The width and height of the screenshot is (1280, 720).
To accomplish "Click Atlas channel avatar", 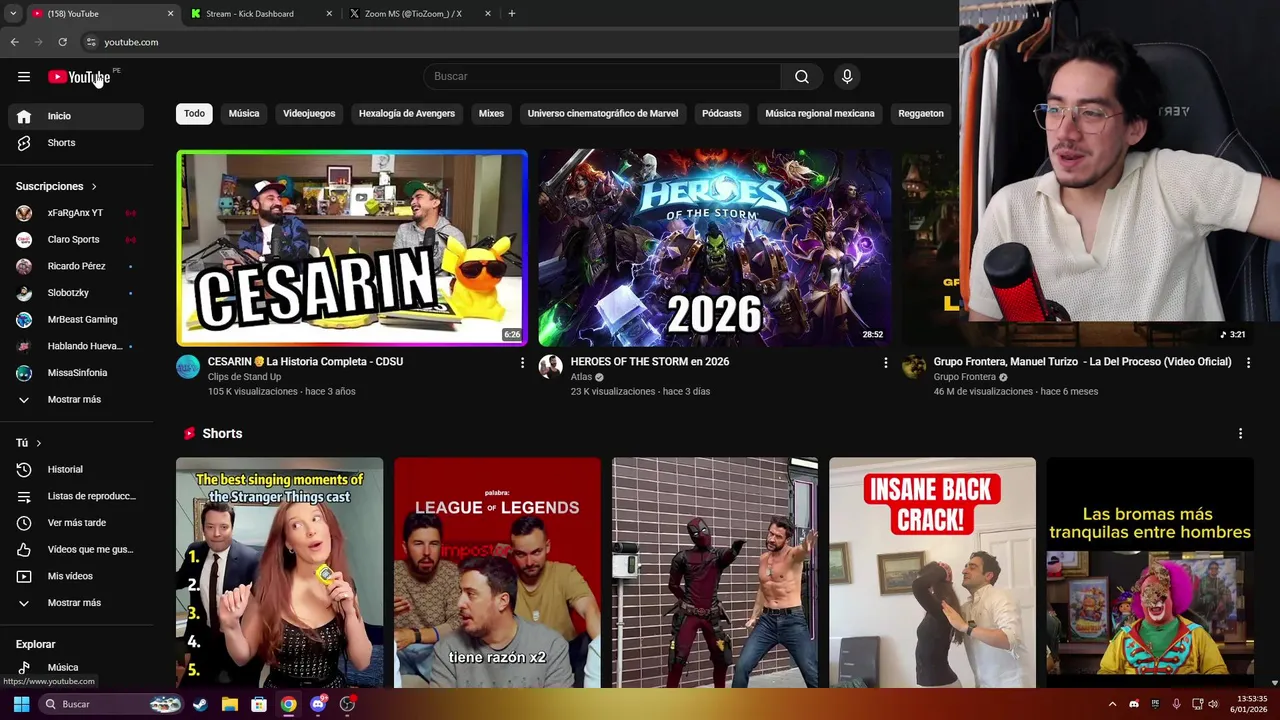I will click(551, 367).
